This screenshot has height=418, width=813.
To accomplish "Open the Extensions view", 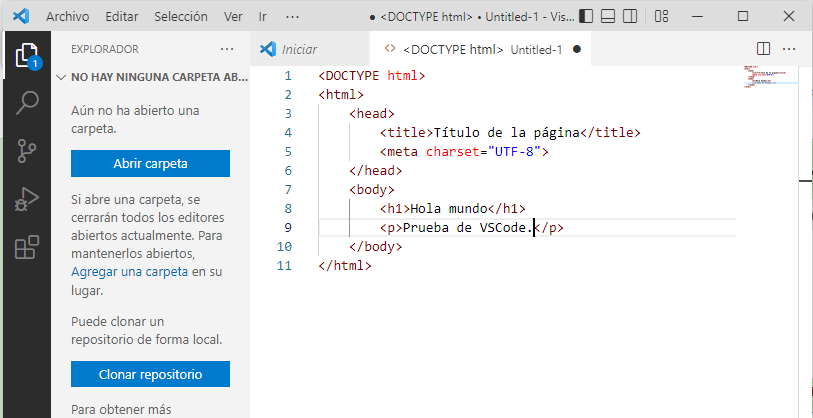I will click(27, 247).
